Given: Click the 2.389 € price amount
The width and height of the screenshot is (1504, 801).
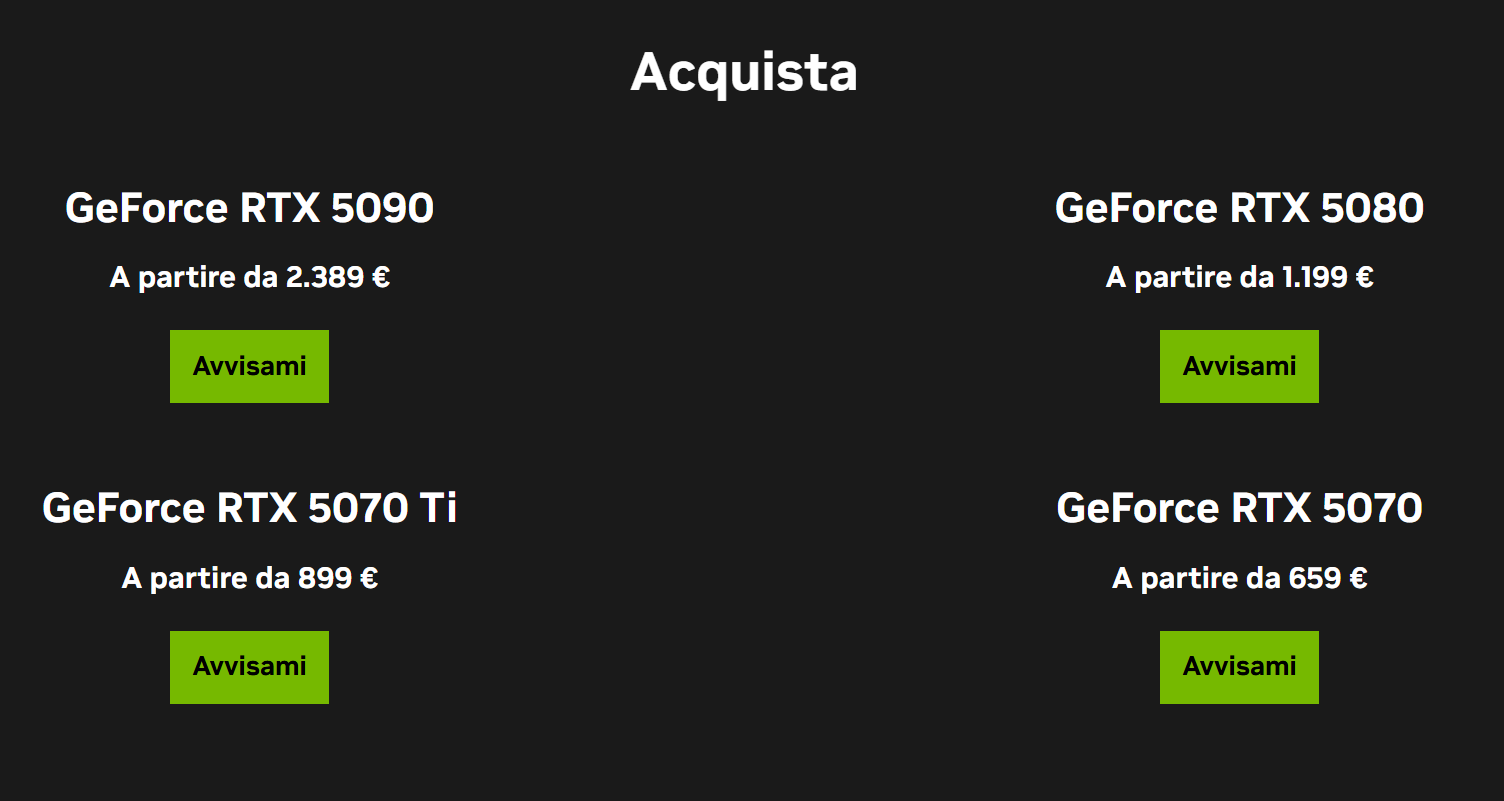Looking at the screenshot, I should (x=337, y=277).
